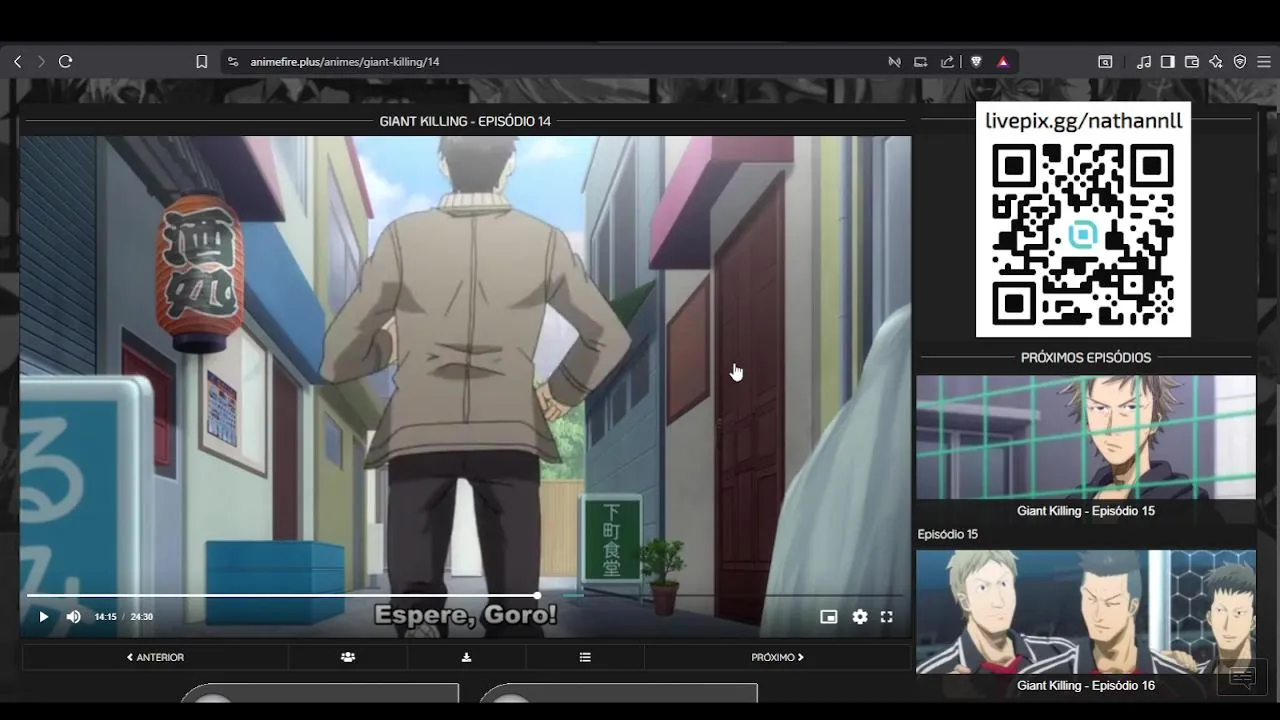The width and height of the screenshot is (1280, 720).
Task: Go to PRÓXIMO episode
Action: pos(778,657)
